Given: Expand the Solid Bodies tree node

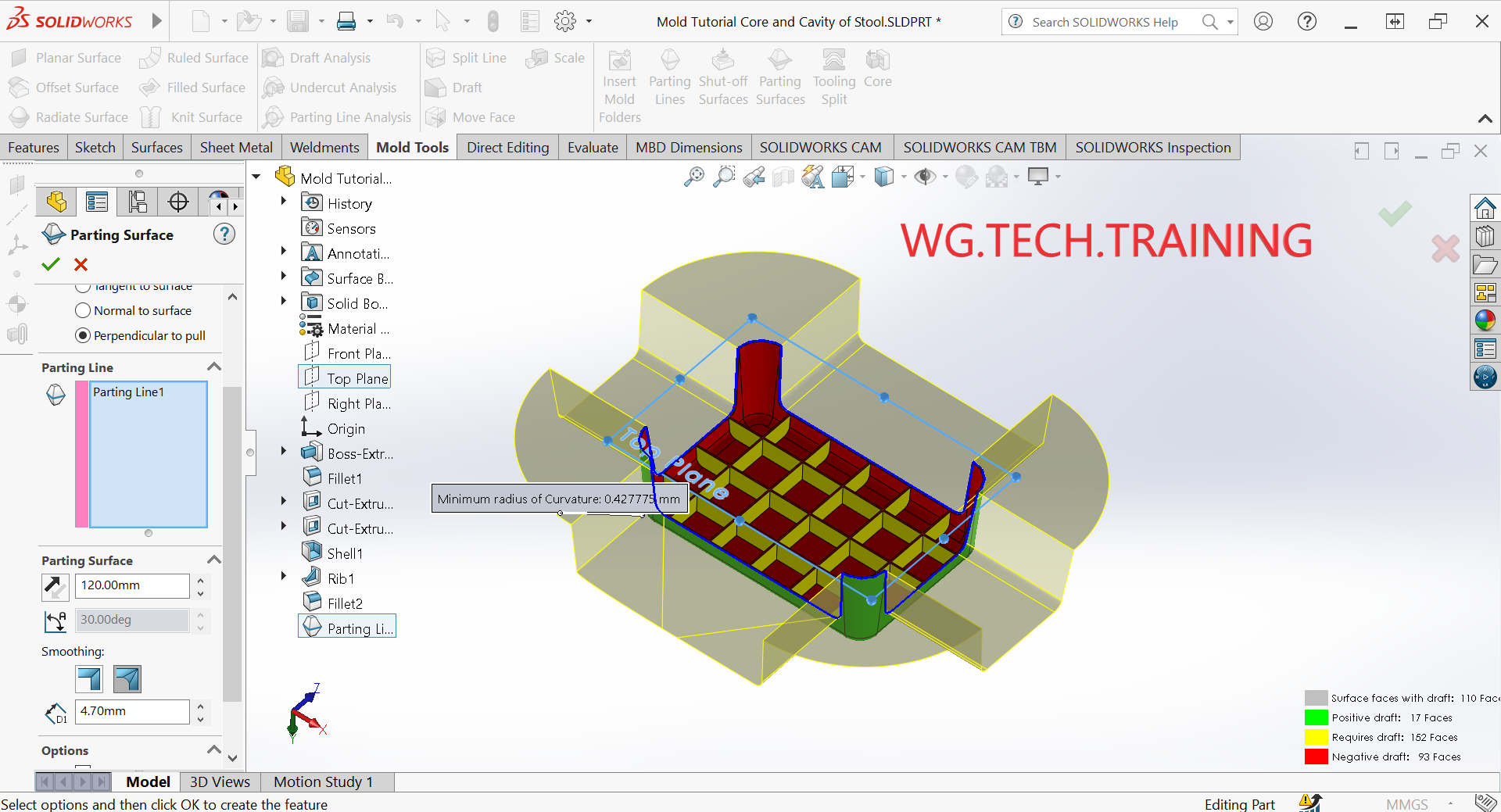Looking at the screenshot, I should tap(284, 302).
